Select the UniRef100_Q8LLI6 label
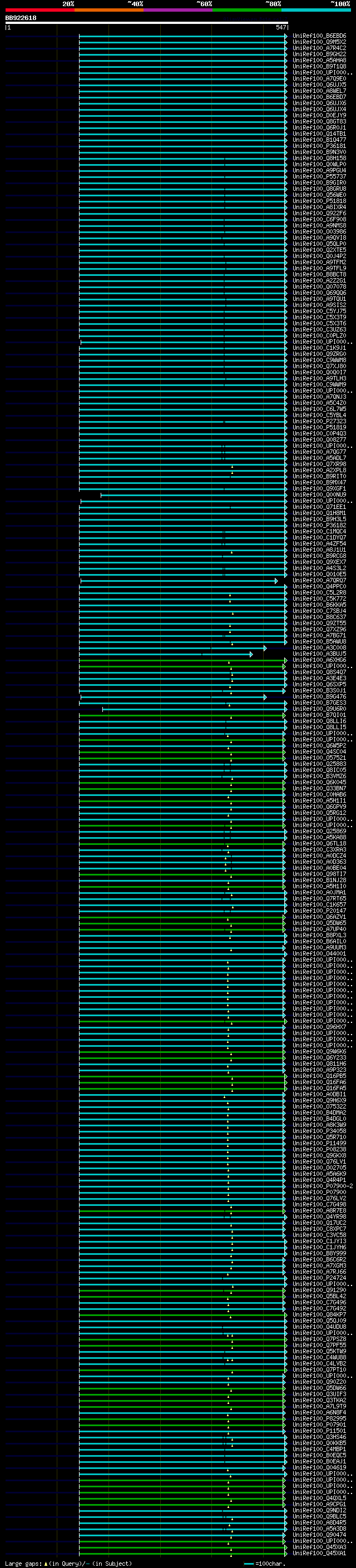 coord(319,721)
